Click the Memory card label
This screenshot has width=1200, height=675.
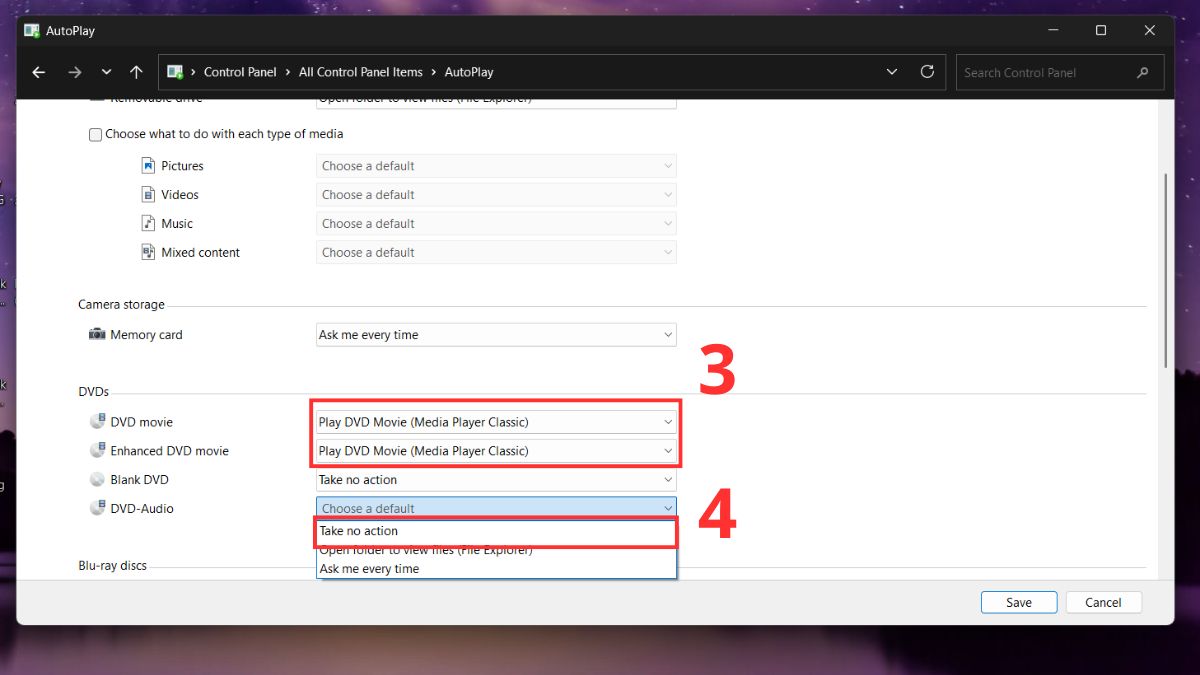(146, 335)
